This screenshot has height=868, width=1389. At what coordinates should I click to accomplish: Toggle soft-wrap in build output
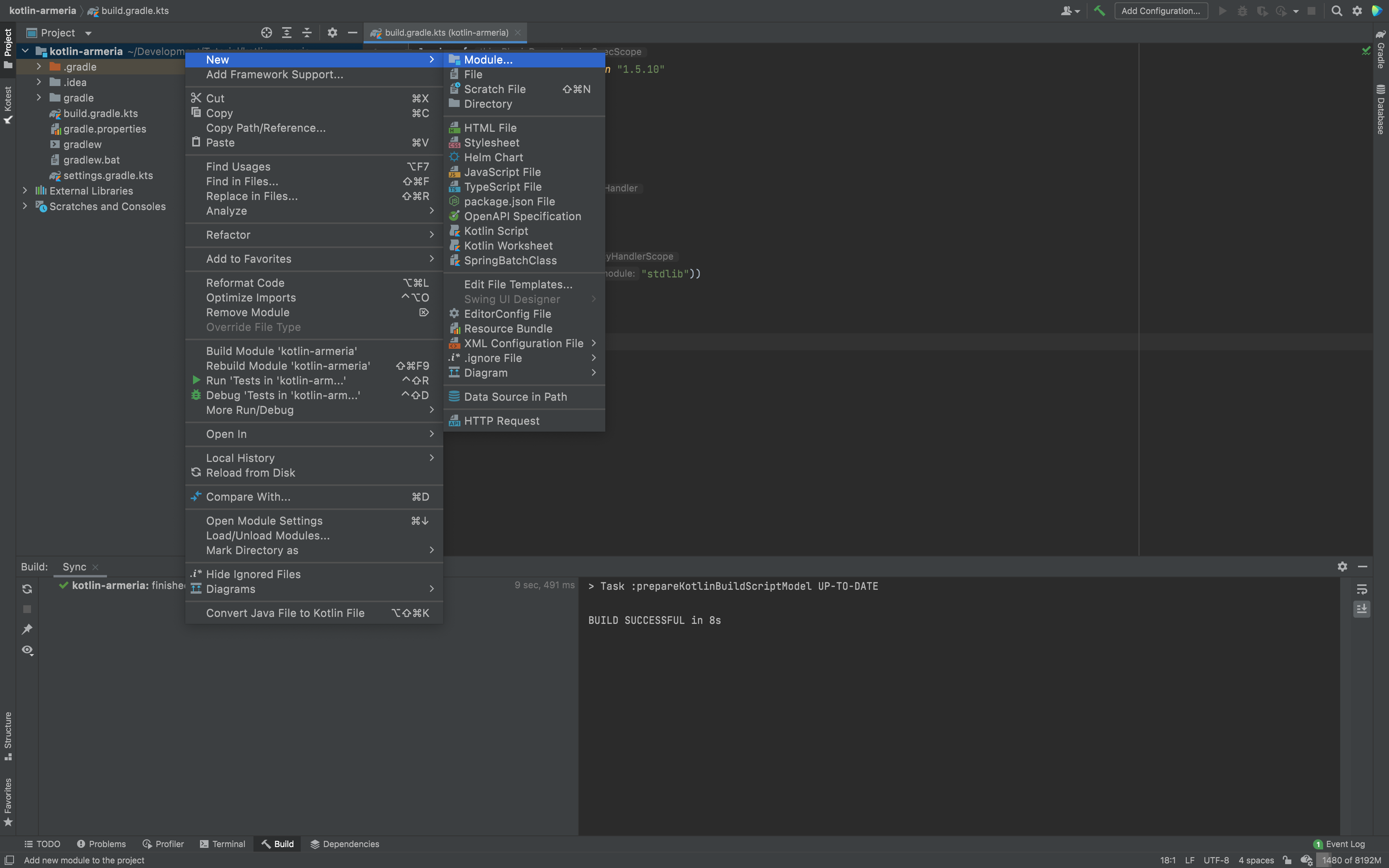(1361, 589)
